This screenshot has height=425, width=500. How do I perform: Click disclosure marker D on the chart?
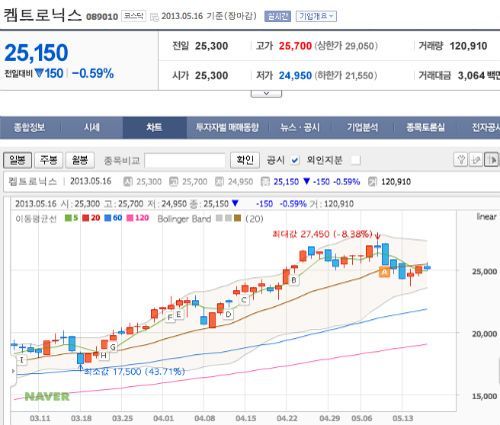228,314
